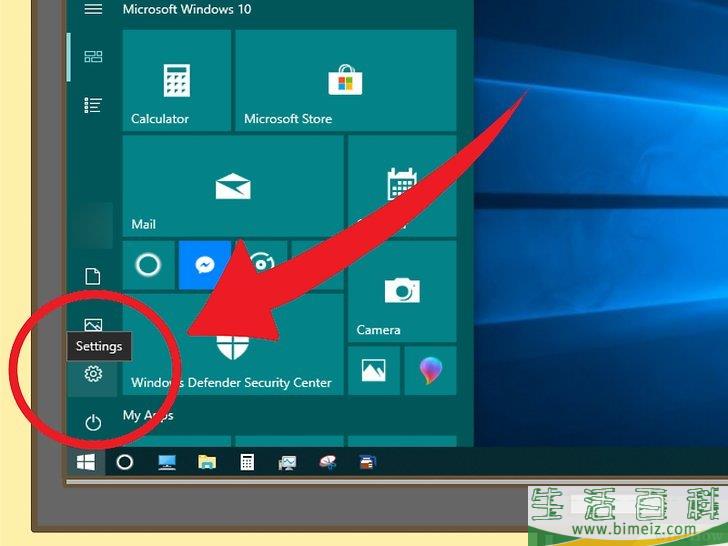Image resolution: width=728 pixels, height=546 pixels.
Task: Open the Paint 3D tile
Action: click(430, 370)
